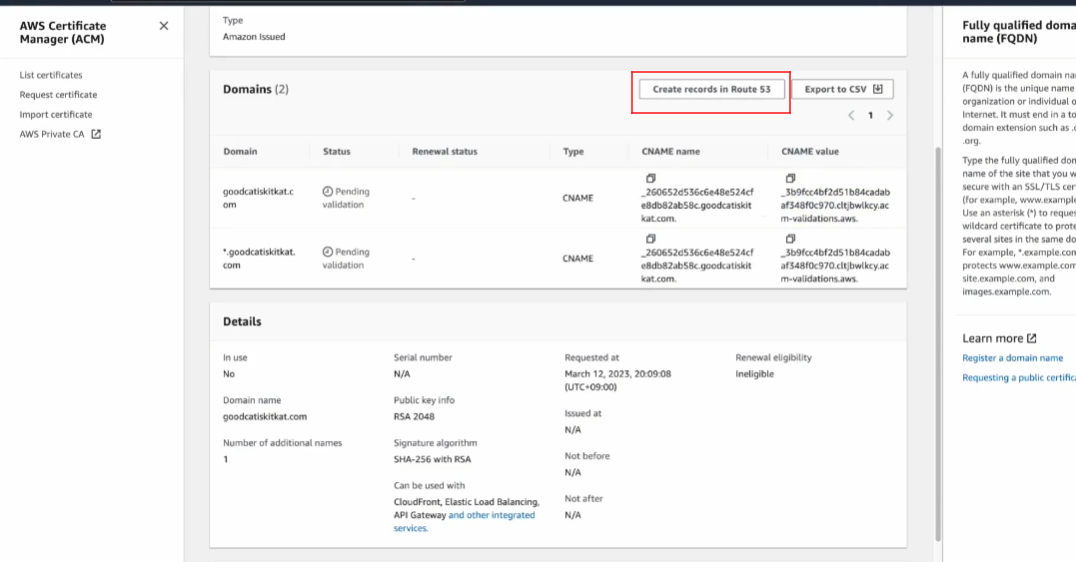Go to previous page of domains

[851, 115]
